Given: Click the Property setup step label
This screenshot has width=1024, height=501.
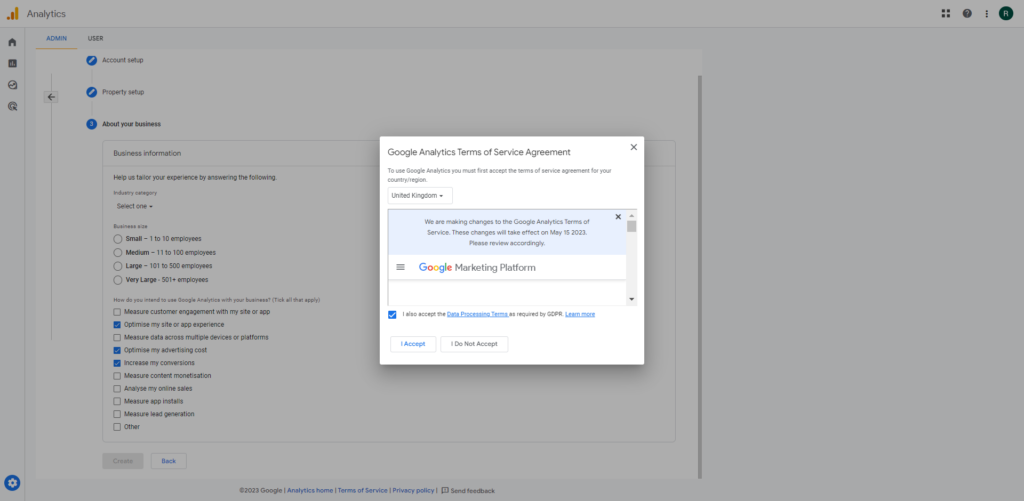Looking at the screenshot, I should pos(123,92).
